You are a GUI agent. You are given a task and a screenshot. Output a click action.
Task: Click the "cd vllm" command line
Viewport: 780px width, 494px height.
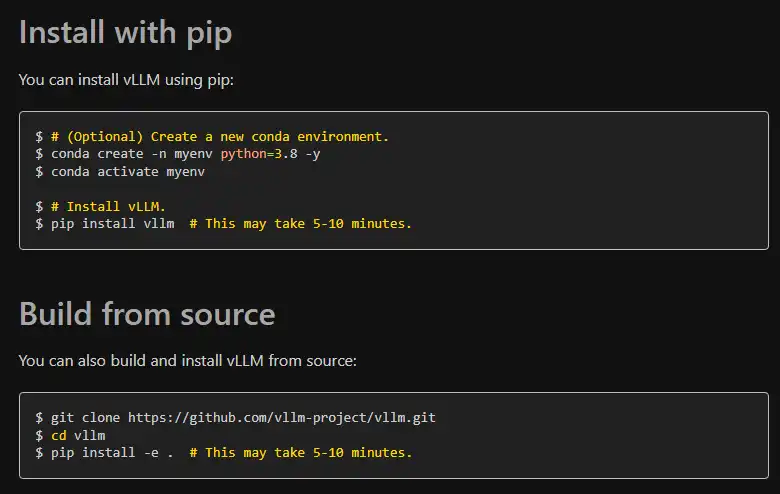[x=78, y=436]
